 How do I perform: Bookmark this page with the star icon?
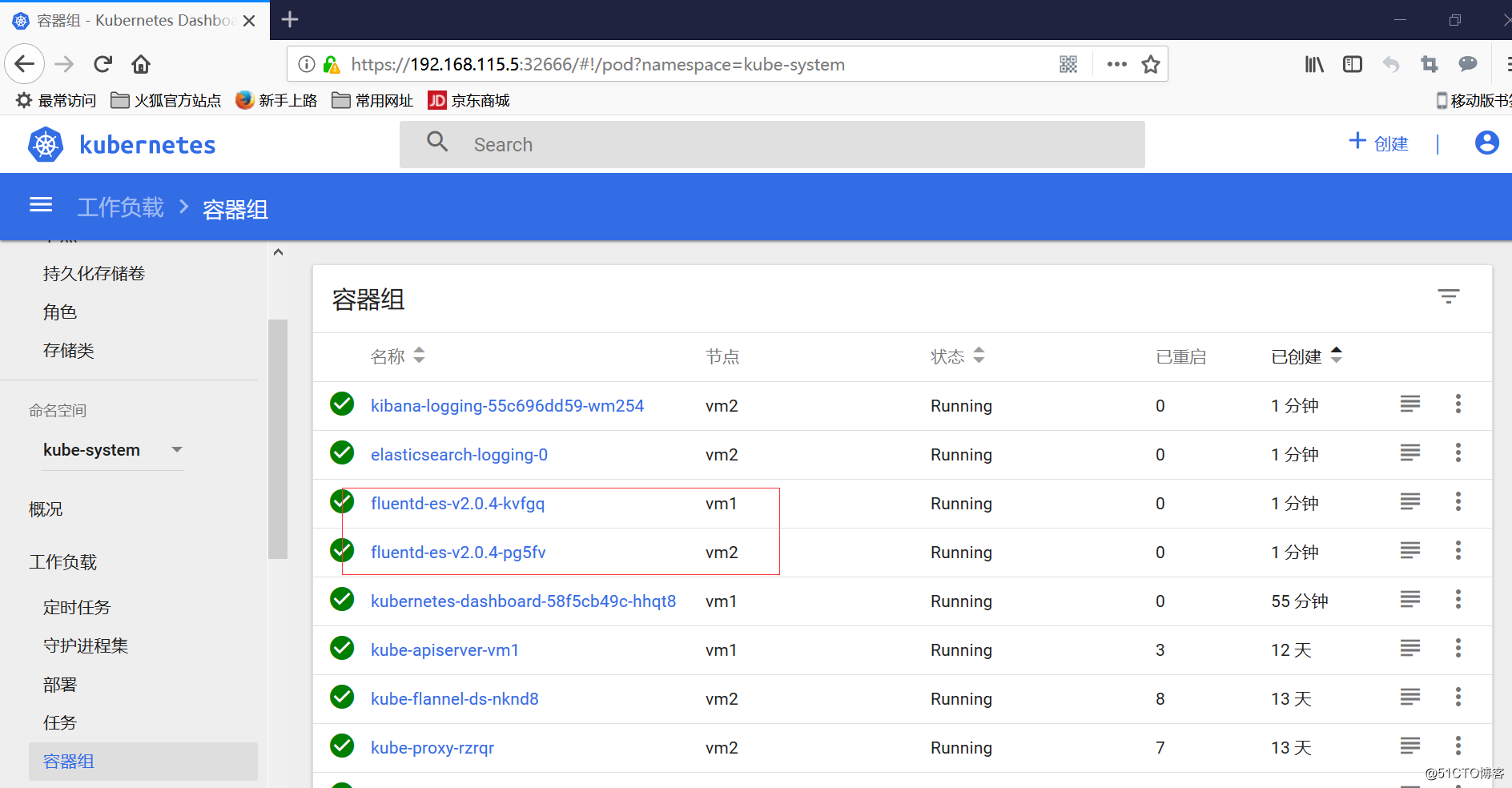1151,64
